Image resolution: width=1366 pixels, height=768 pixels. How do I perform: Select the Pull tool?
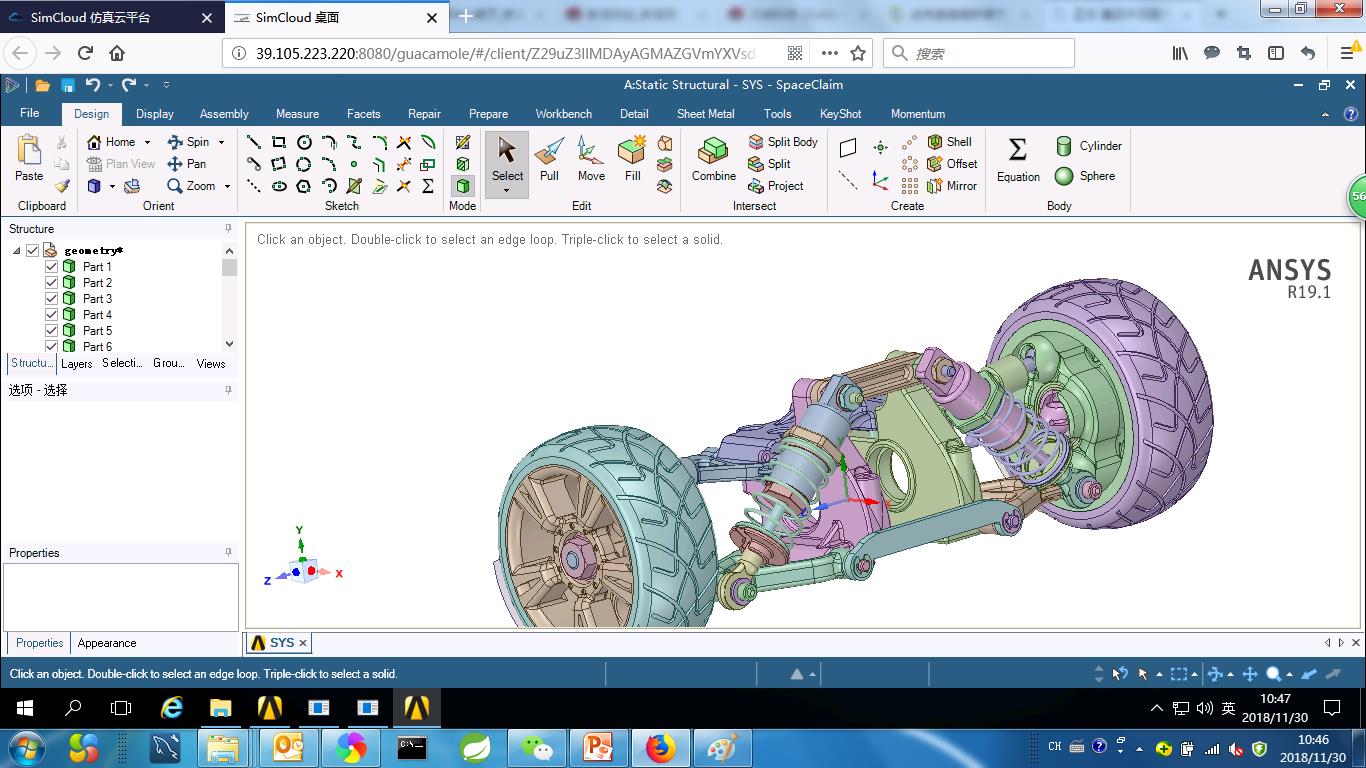[x=549, y=160]
